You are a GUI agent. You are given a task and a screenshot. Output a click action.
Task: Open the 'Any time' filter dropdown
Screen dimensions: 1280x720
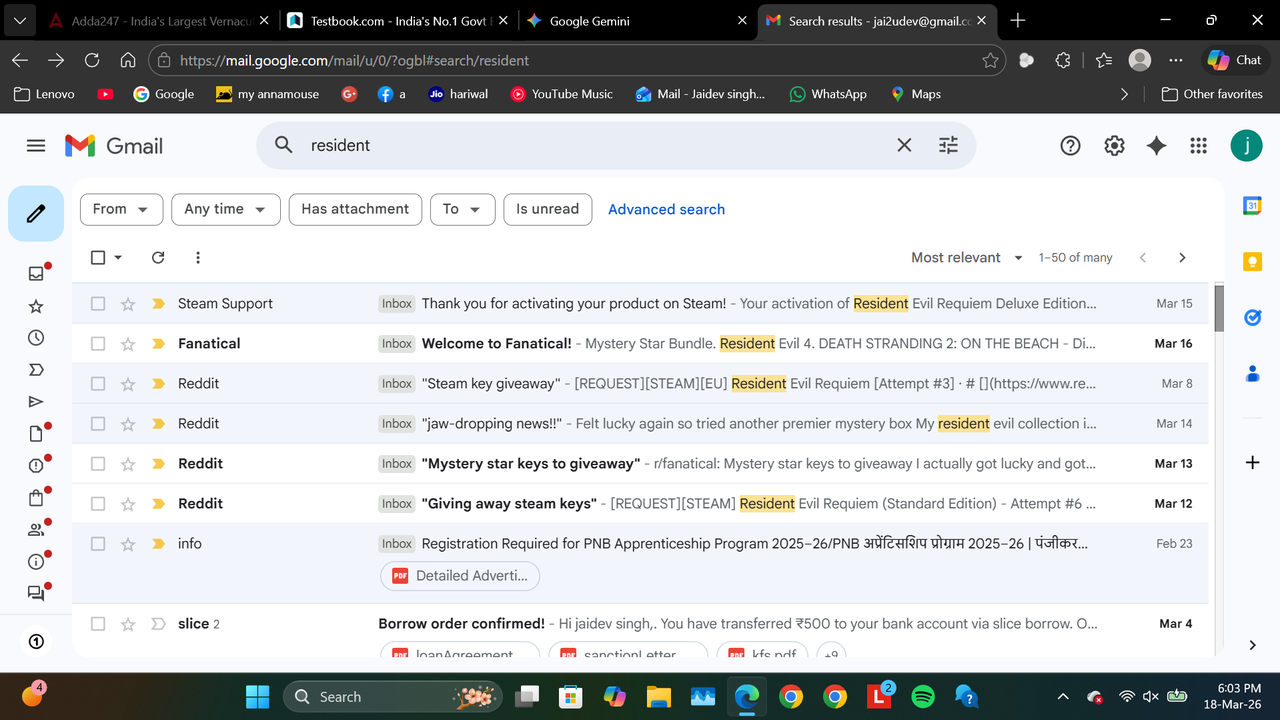[225, 209]
